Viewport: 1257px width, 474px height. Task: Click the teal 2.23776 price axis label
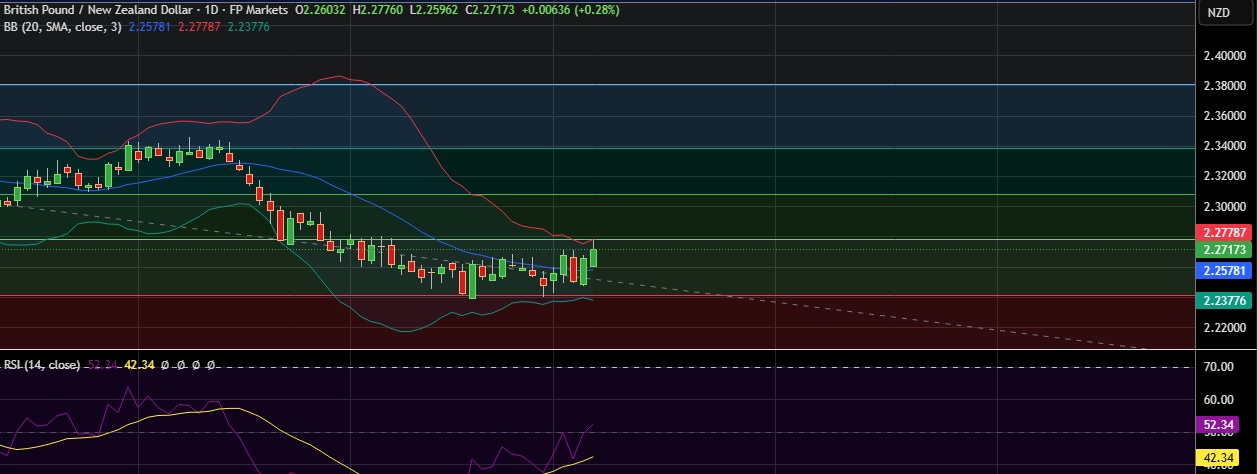point(1225,300)
